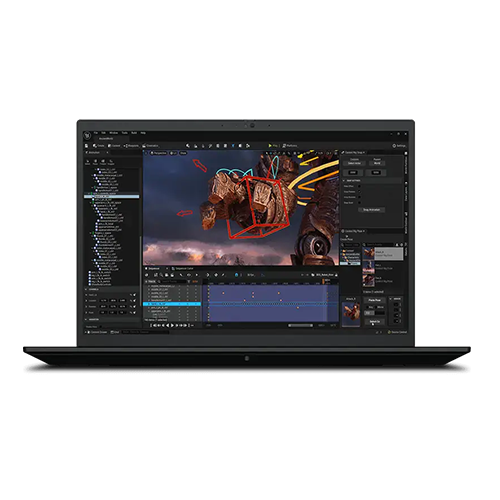
Task: Open the frame rate dropdown in Sequencer toolbar
Action: click(x=251, y=275)
